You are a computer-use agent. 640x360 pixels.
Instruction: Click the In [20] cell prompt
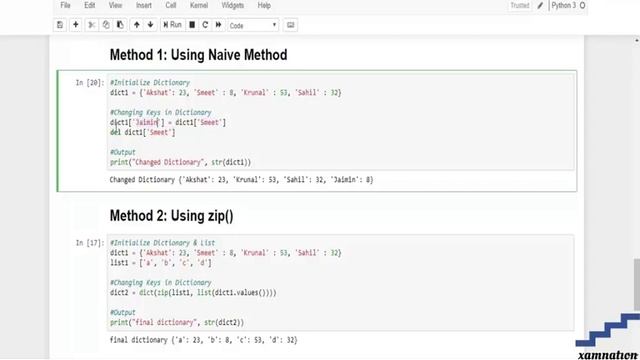tap(90, 83)
